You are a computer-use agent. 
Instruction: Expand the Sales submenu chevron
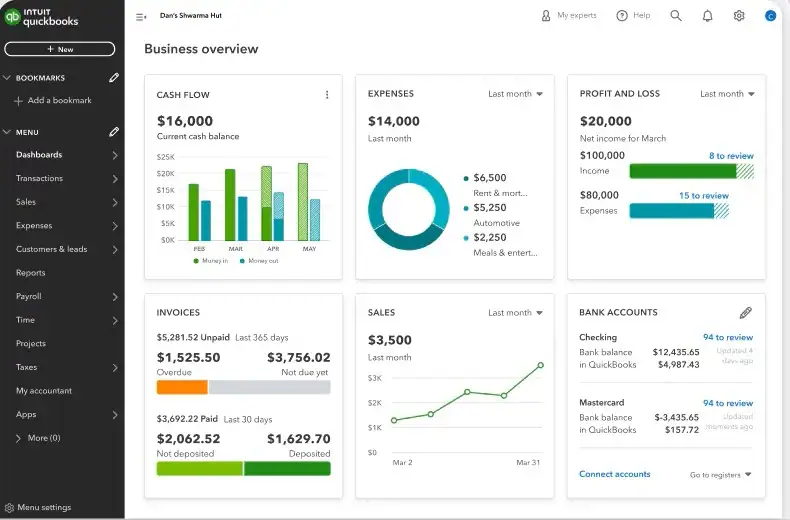[115, 203]
